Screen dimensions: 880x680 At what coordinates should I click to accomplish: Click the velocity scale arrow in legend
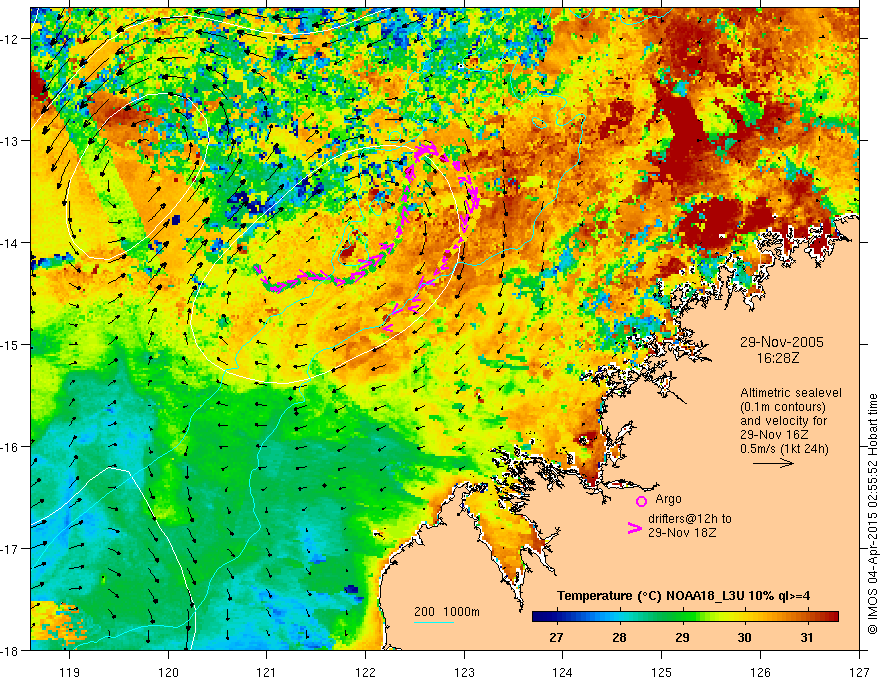[773, 463]
